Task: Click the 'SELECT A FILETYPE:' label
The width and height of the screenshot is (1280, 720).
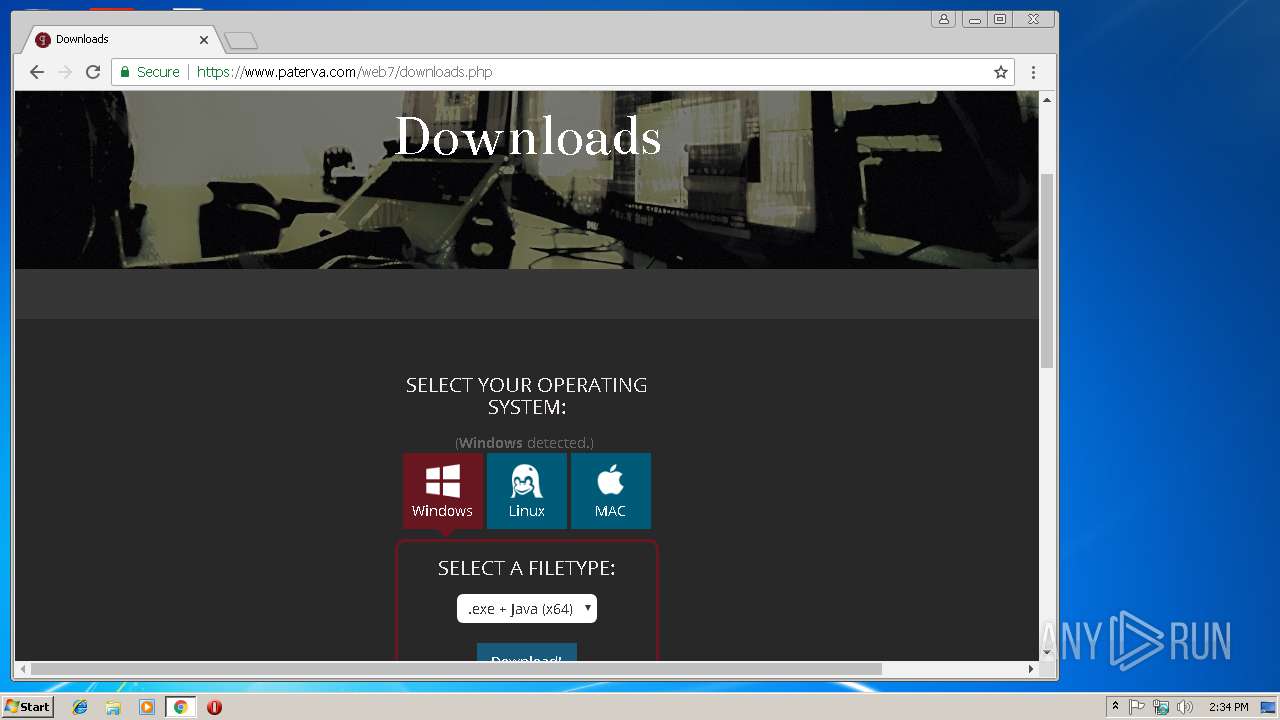Action: (x=527, y=568)
